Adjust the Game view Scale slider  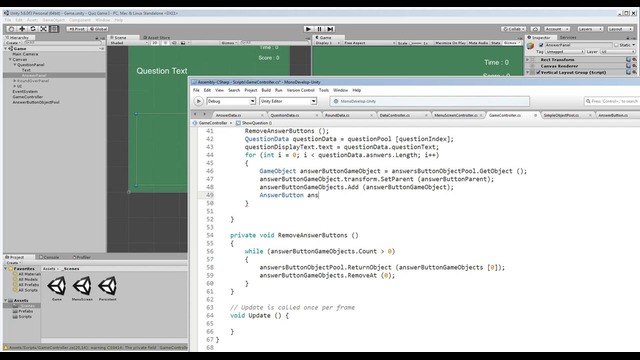click(416, 43)
